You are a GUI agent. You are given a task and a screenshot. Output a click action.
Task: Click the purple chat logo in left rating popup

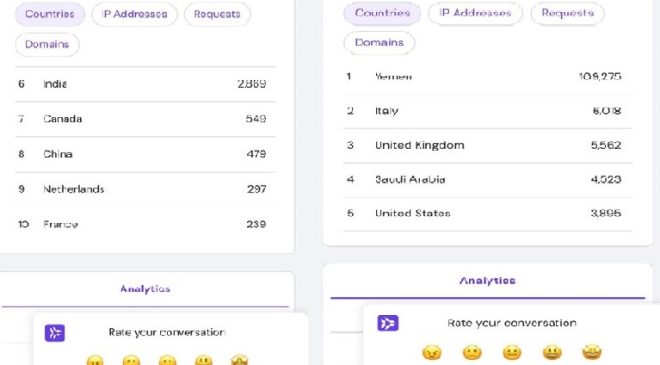click(x=55, y=333)
